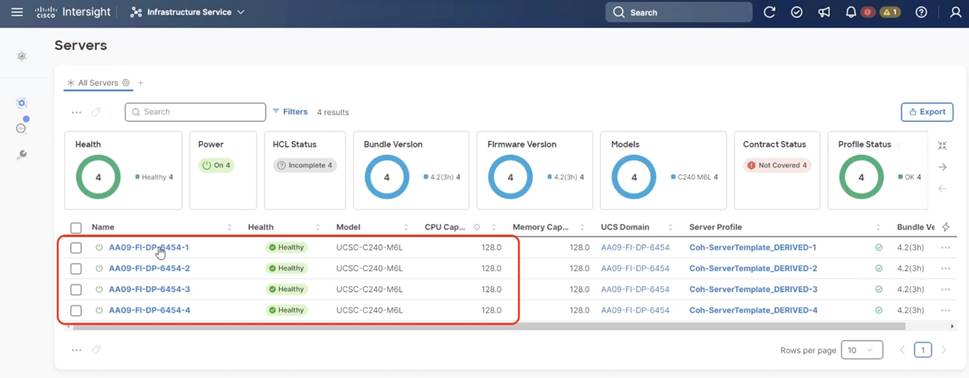Add a new tab with plus icon
Viewport: 969px width, 378px height.
(140, 83)
